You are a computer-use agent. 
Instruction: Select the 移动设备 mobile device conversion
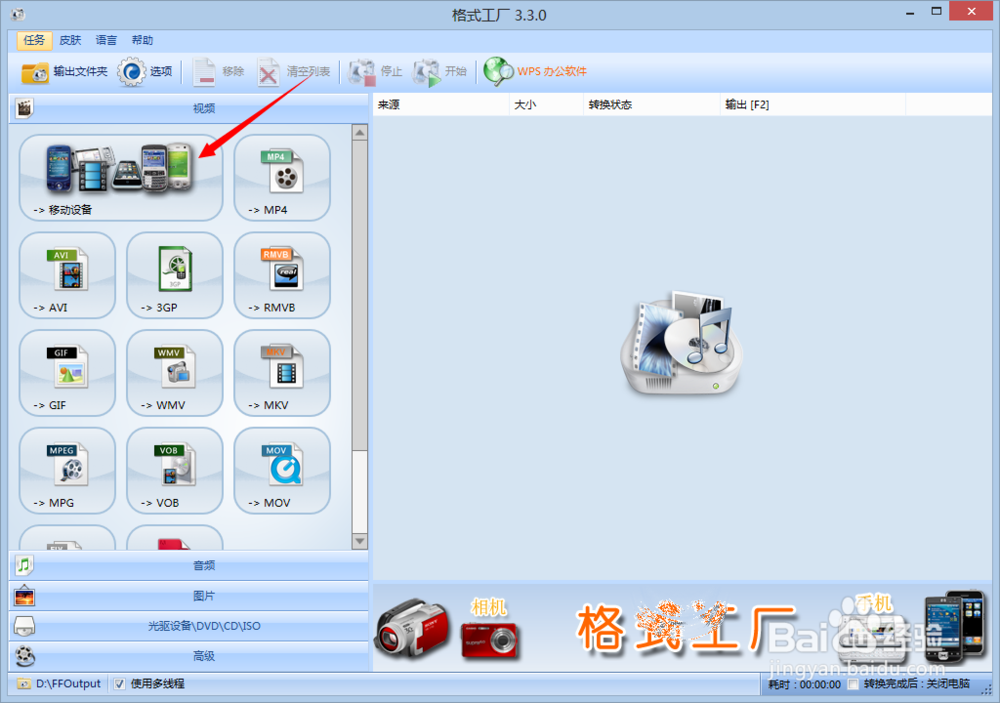(x=121, y=178)
